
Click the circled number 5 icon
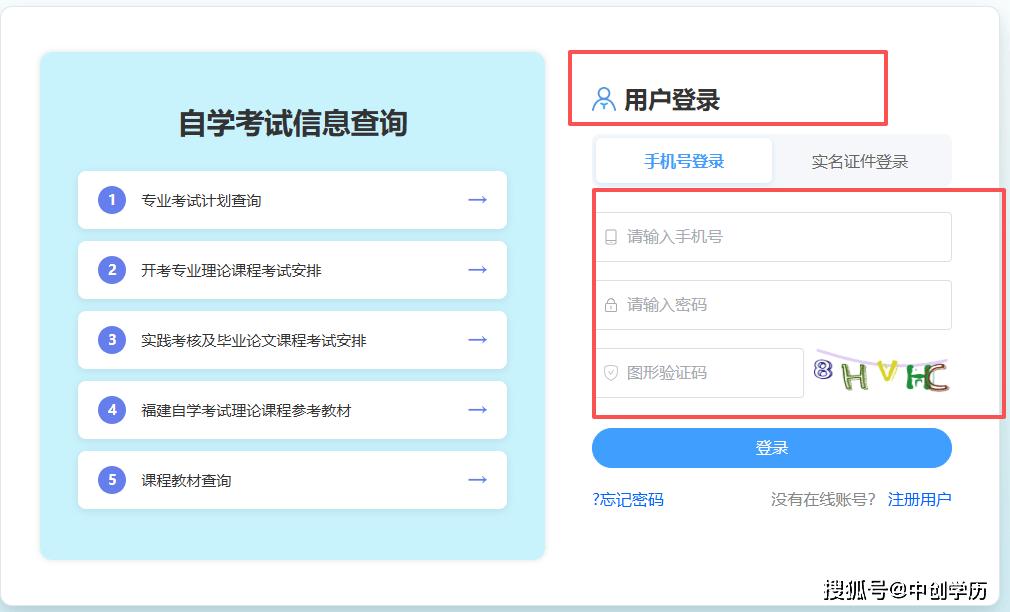click(x=111, y=480)
